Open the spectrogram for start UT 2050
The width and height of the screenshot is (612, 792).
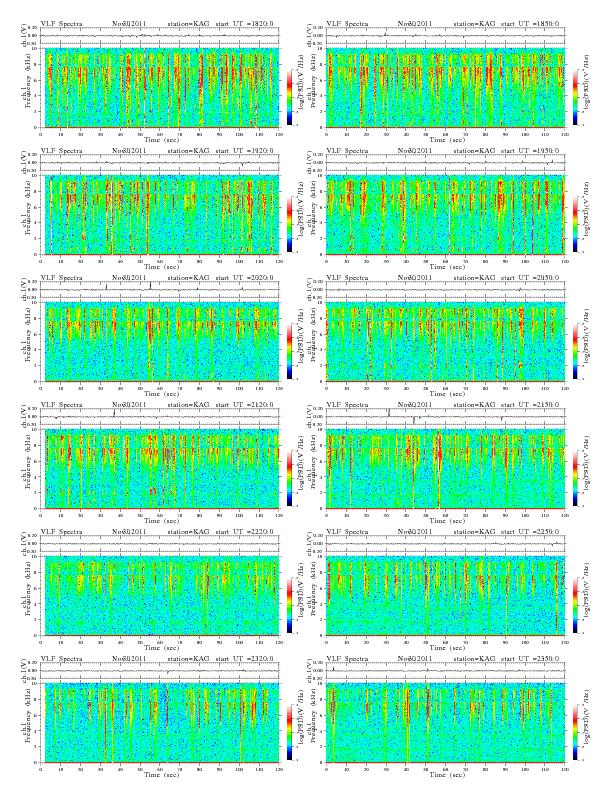coord(445,341)
